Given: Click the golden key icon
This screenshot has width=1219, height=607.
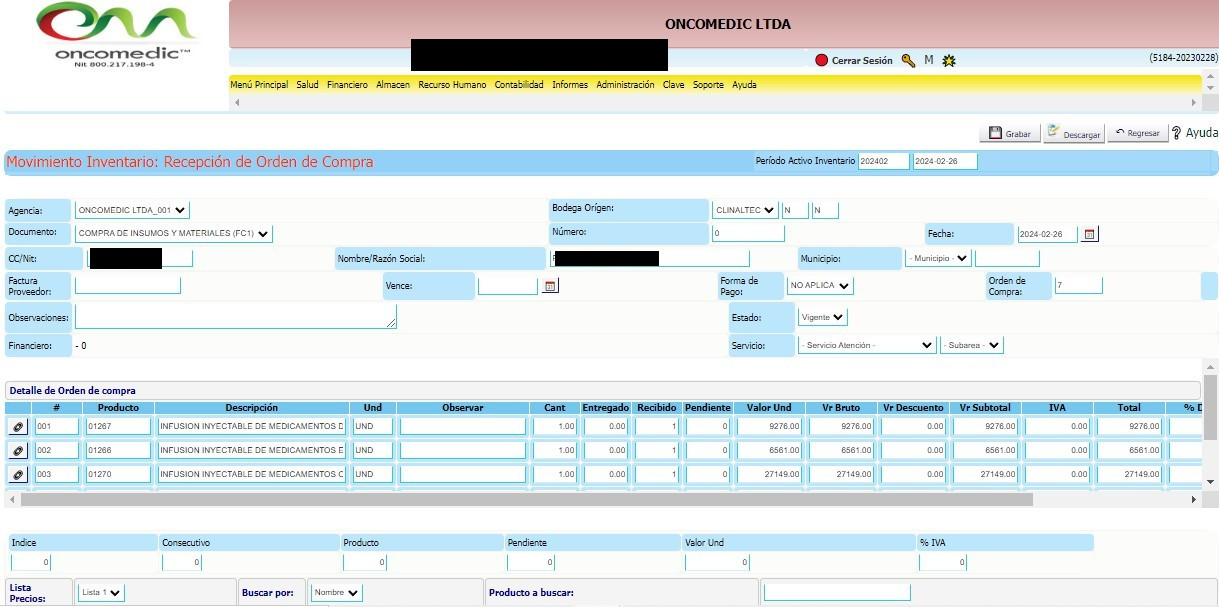Looking at the screenshot, I should (908, 61).
